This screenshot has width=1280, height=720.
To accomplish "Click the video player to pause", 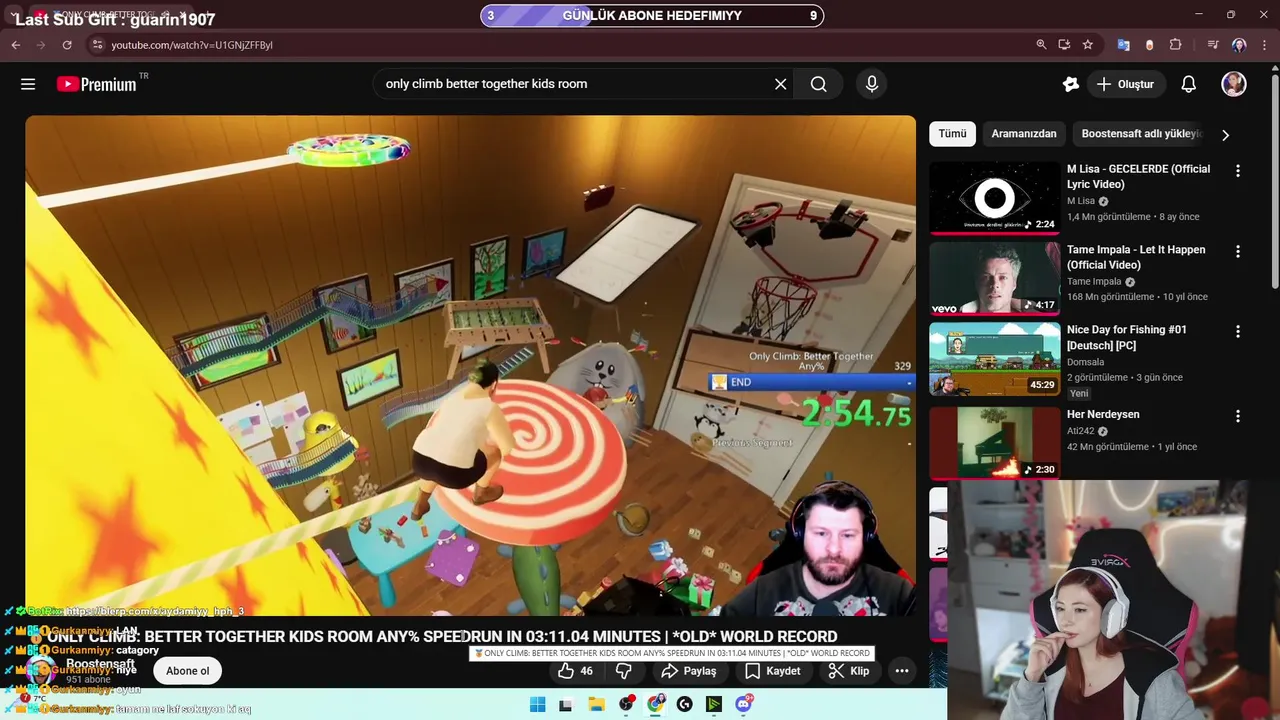I will point(470,365).
